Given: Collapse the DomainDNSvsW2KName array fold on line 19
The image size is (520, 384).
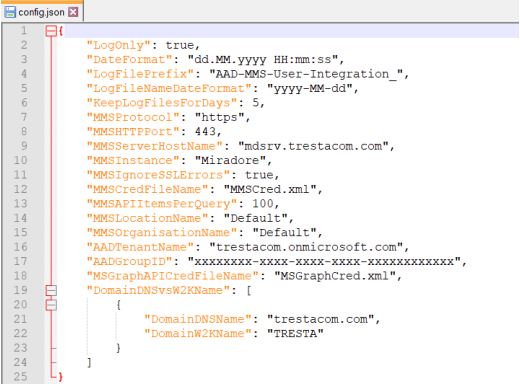Looking at the screenshot, I should click(51, 290).
